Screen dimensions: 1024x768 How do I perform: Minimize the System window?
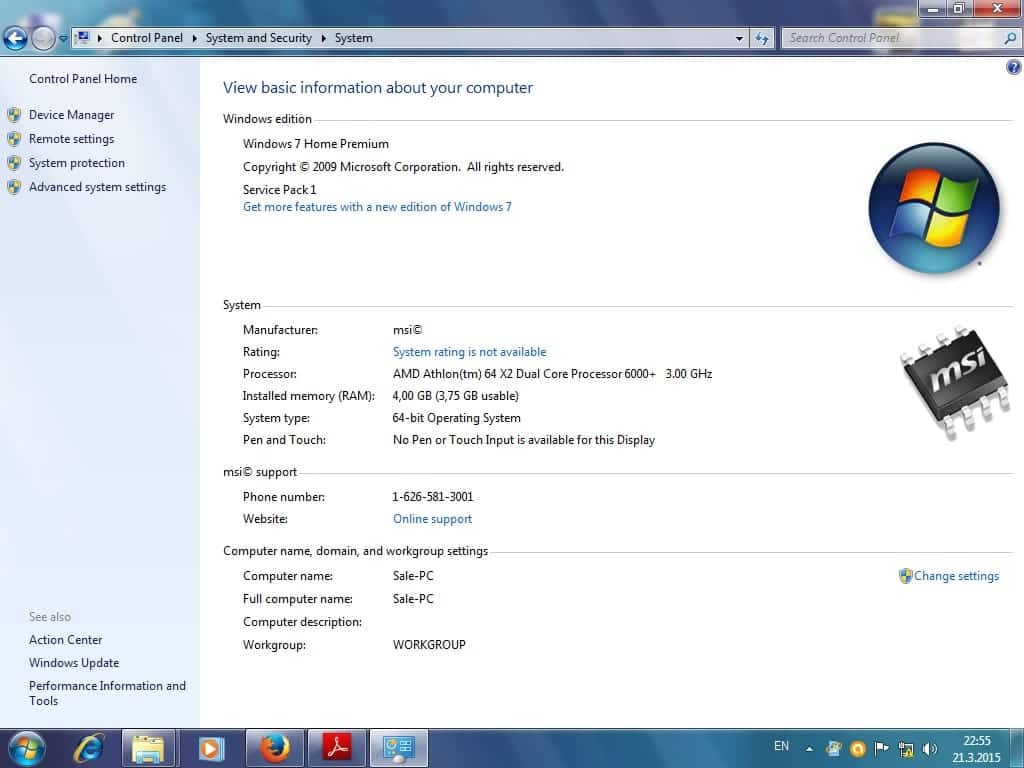[x=933, y=8]
